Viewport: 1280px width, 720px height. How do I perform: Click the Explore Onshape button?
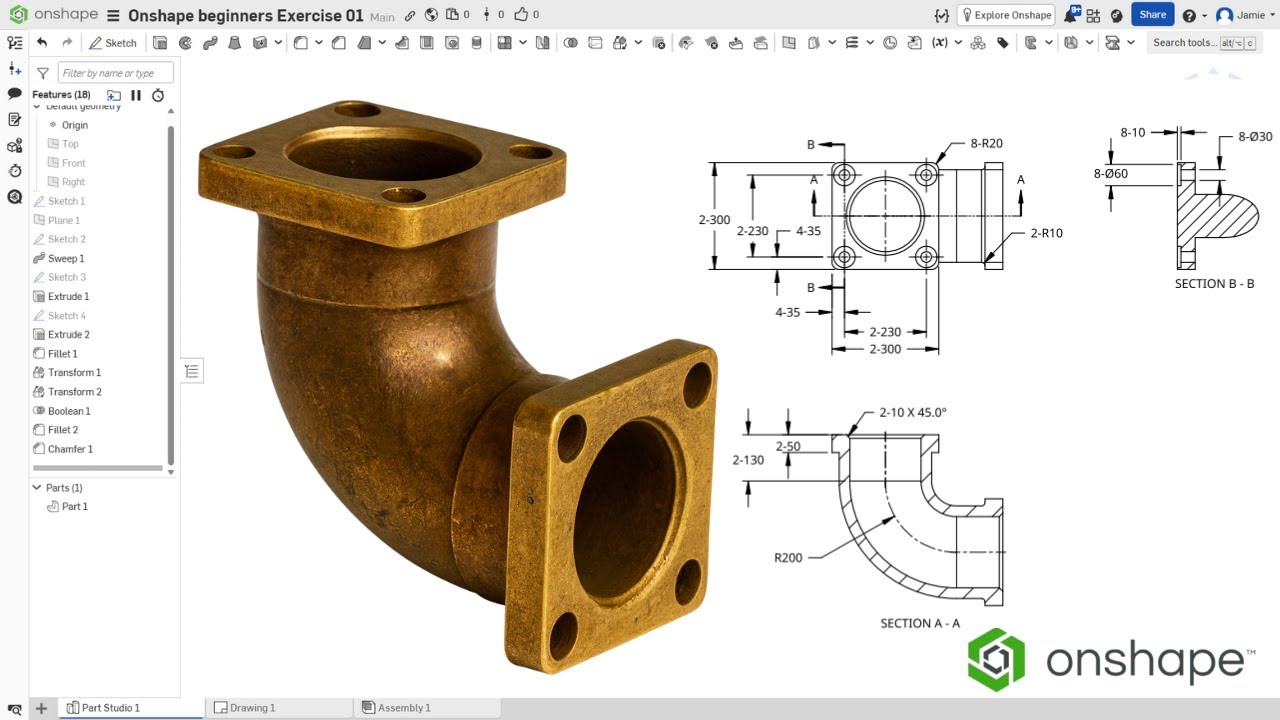pyautogui.click(x=1007, y=15)
